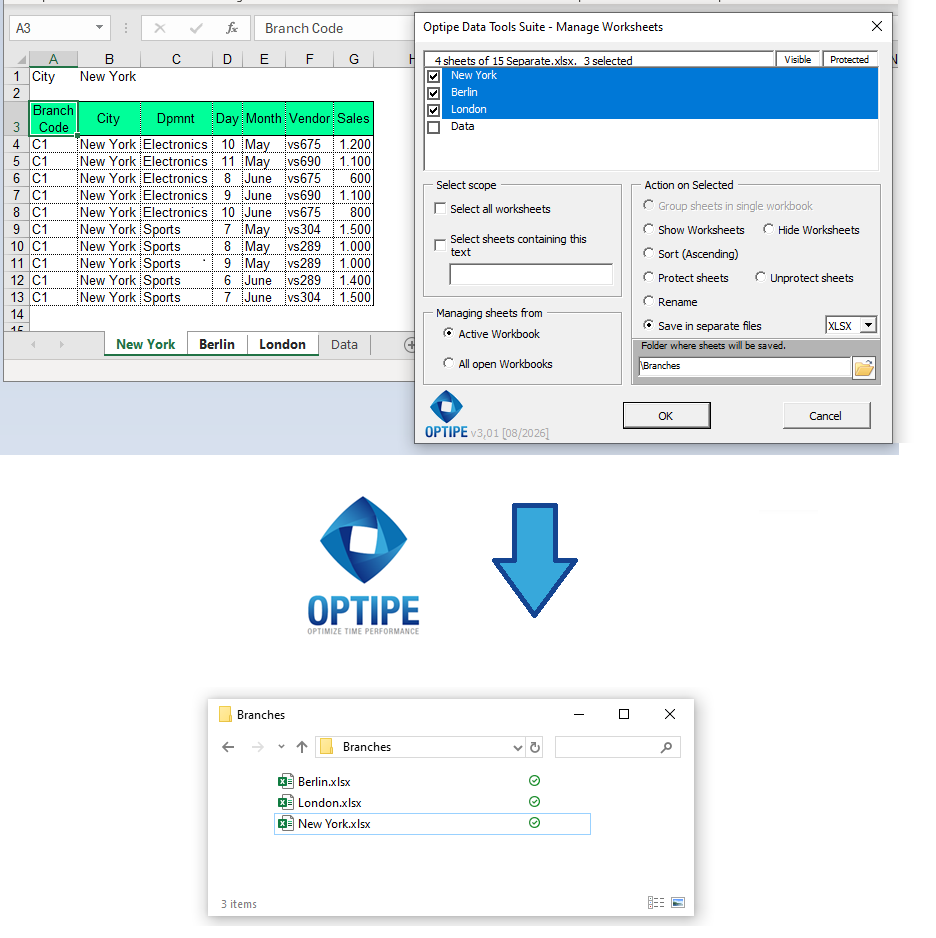Open Explorer recent locations chevron
Viewport: 936px width, 938px height.
pyautogui.click(x=281, y=747)
